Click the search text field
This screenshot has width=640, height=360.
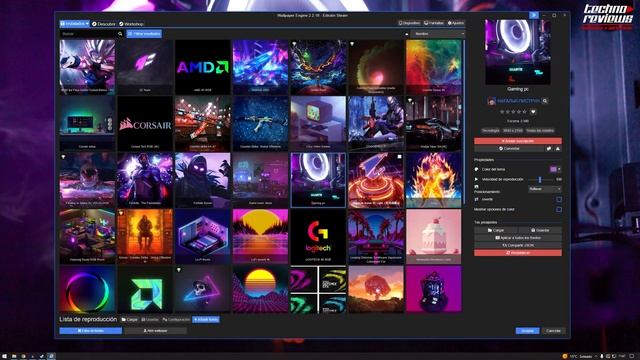click(x=88, y=34)
